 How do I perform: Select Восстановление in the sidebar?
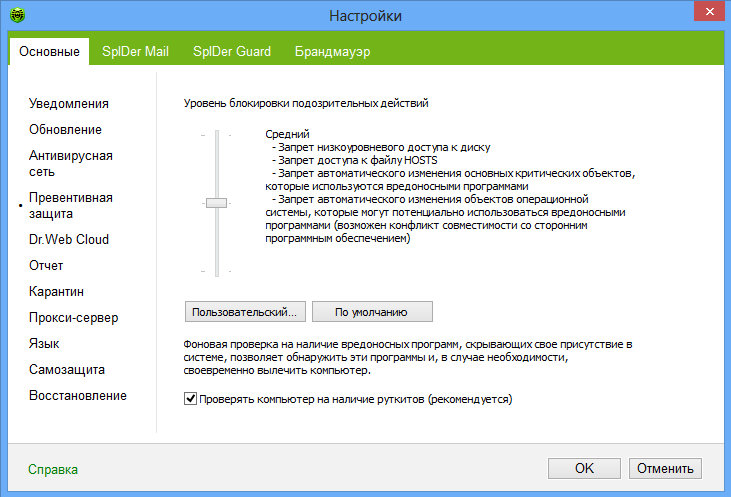(x=77, y=396)
